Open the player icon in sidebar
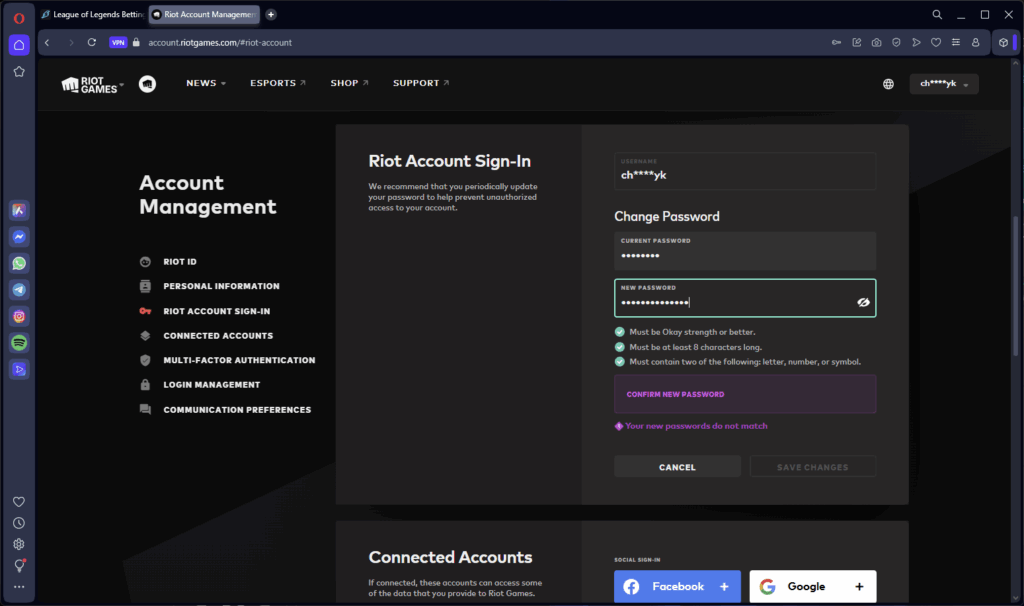 [x=19, y=370]
